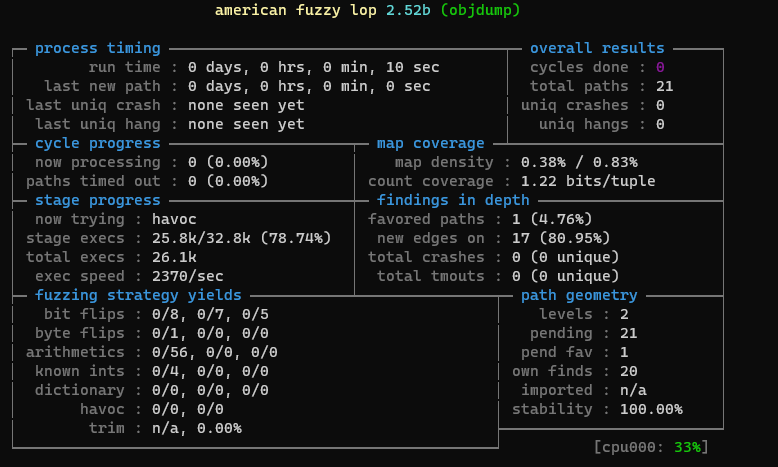Select the total tmouts value 0 (0 unique)
This screenshot has width=778, height=467.
pyautogui.click(x=565, y=276)
